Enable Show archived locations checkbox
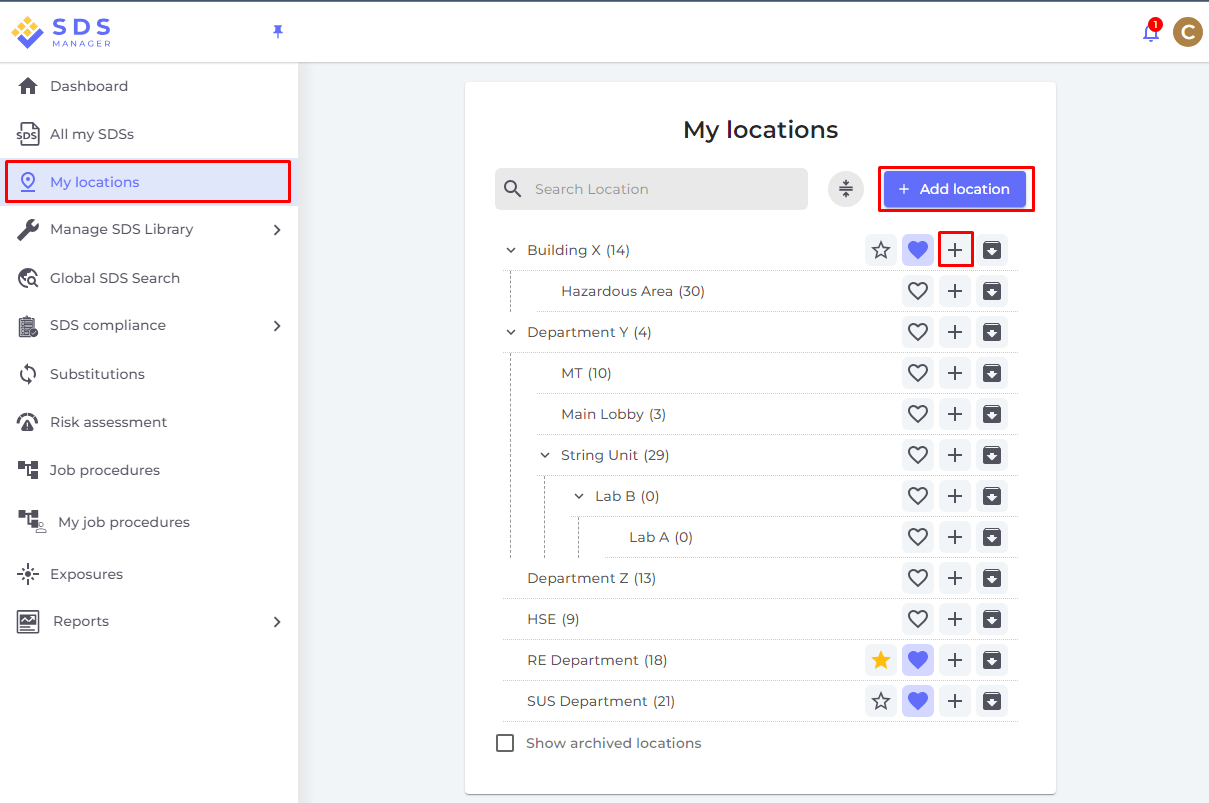Viewport: 1209px width, 803px height. (x=506, y=743)
